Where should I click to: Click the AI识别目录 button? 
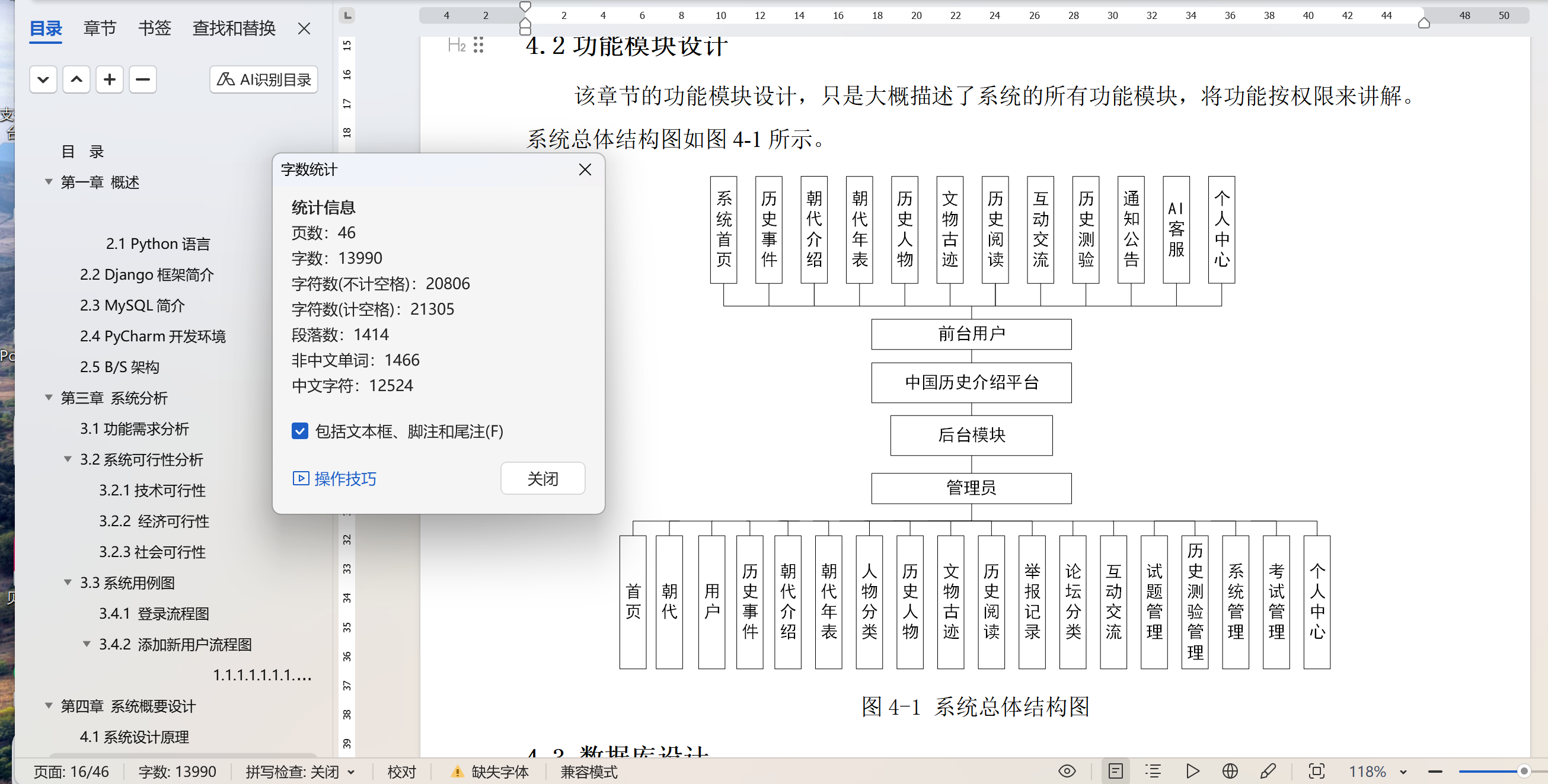pyautogui.click(x=264, y=79)
